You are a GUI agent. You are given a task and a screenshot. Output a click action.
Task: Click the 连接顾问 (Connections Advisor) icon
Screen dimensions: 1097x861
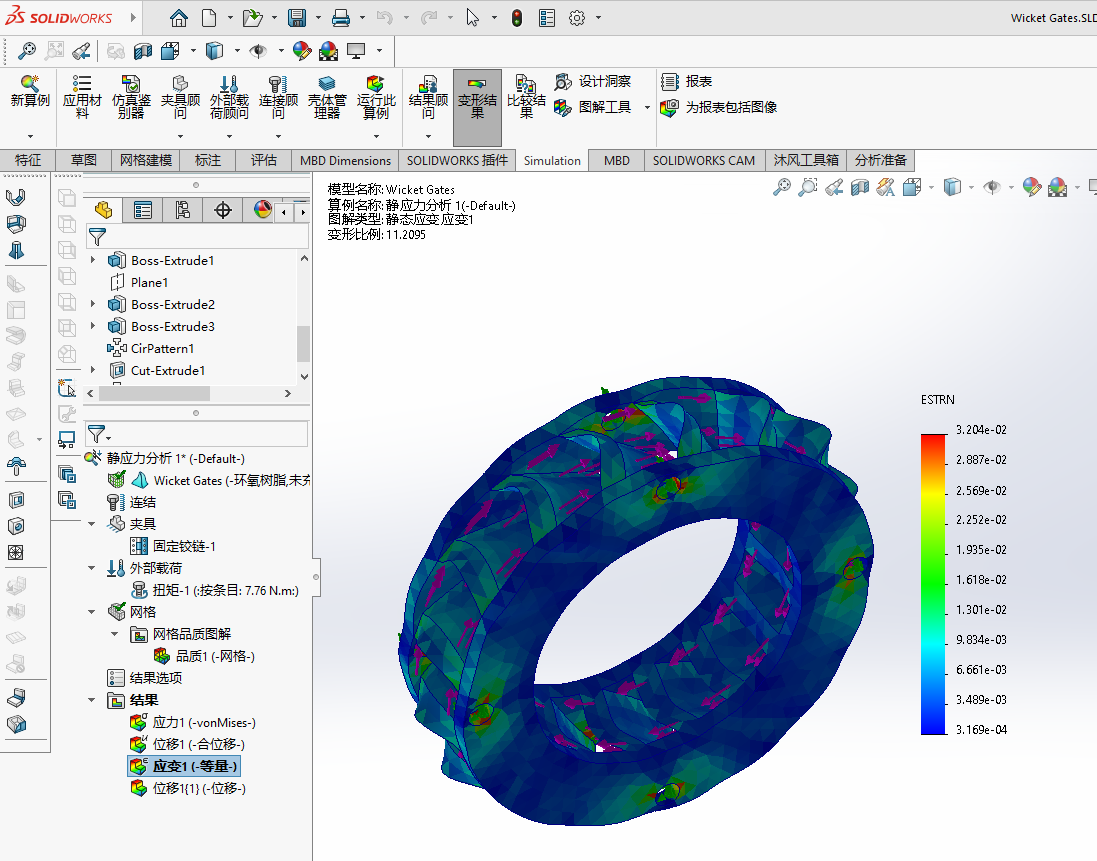pyautogui.click(x=278, y=97)
